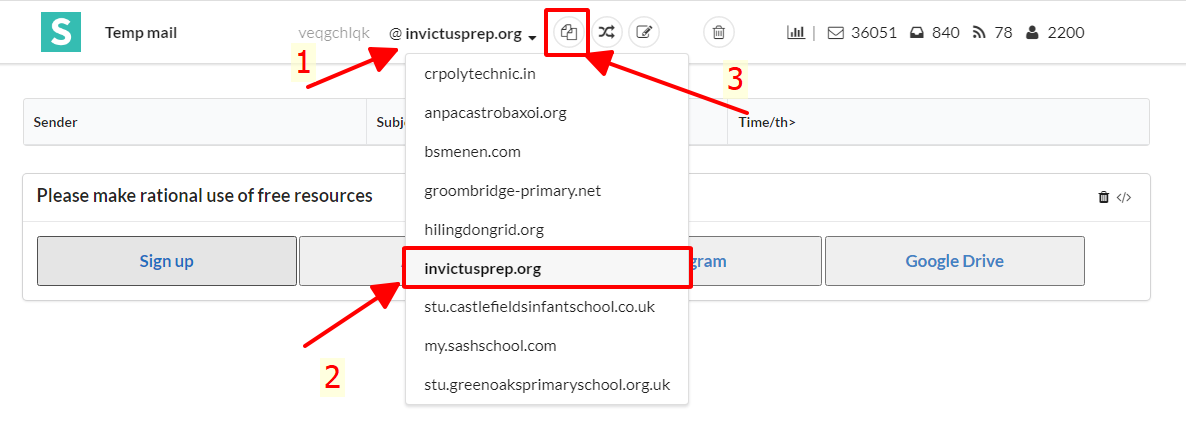Select crpolytechnic.in from domain list

(x=547, y=74)
